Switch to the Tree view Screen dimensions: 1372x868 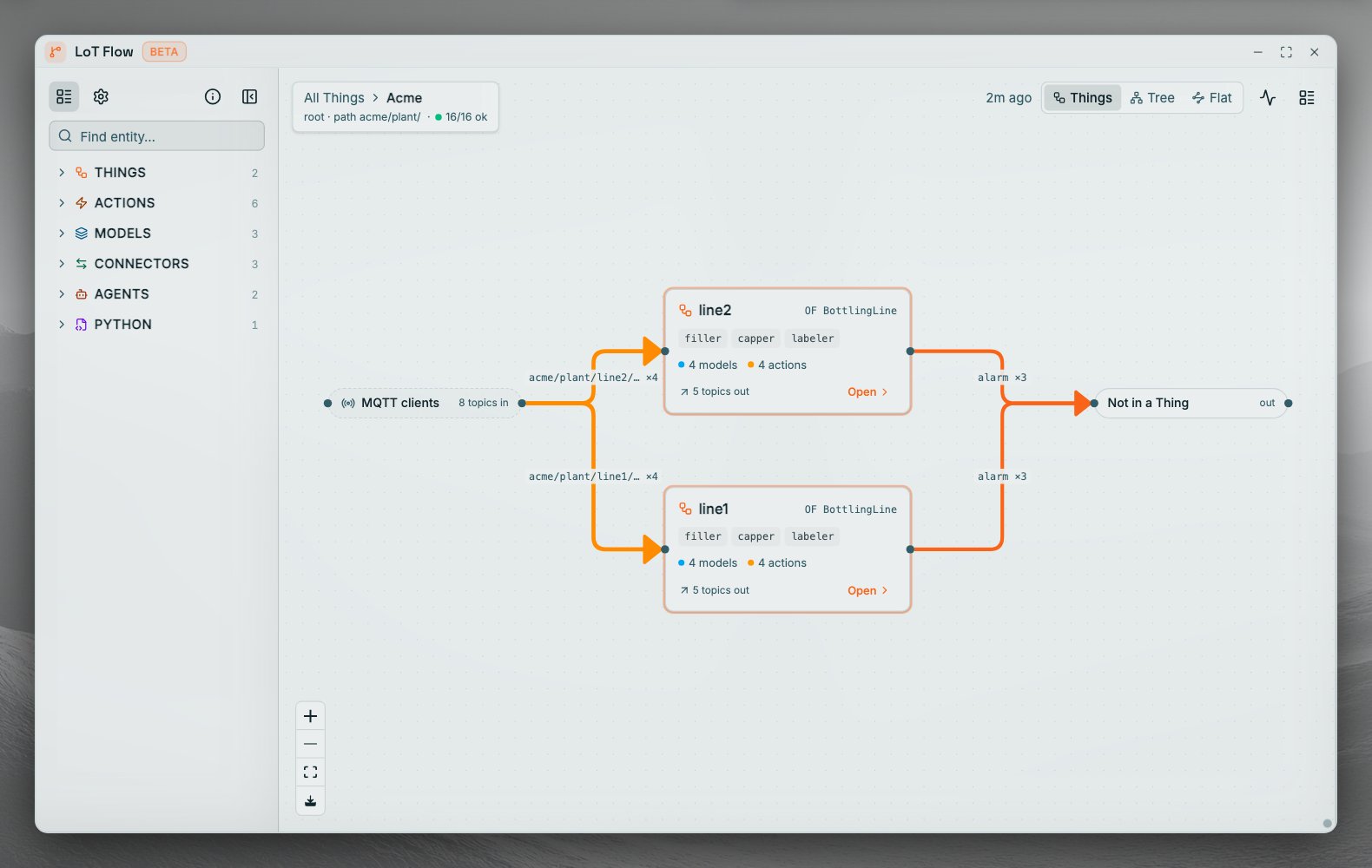[x=1152, y=98]
